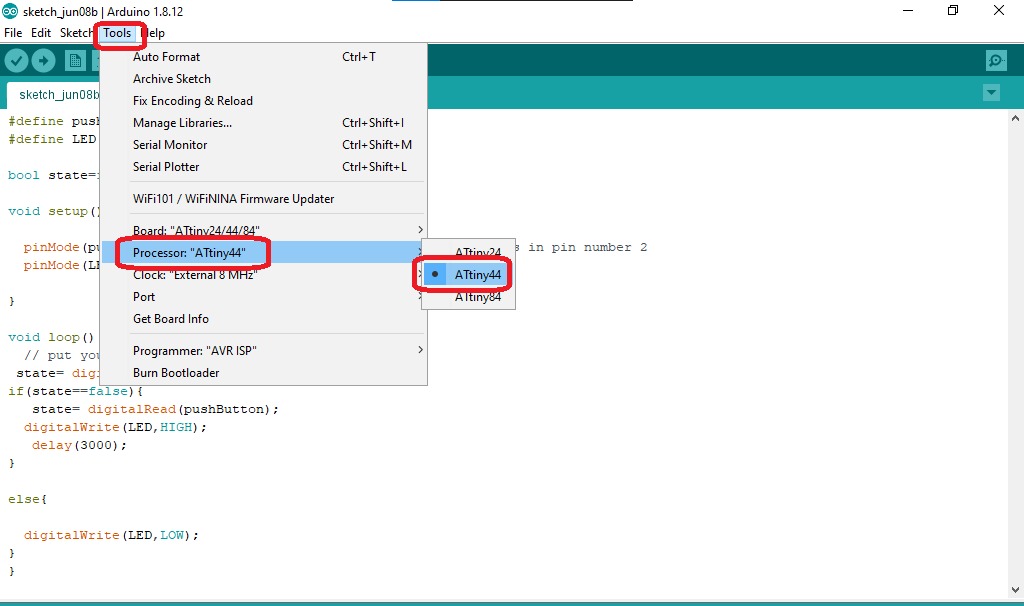Click the New sketch toolbar icon
This screenshot has height=606, width=1024.
[75, 61]
